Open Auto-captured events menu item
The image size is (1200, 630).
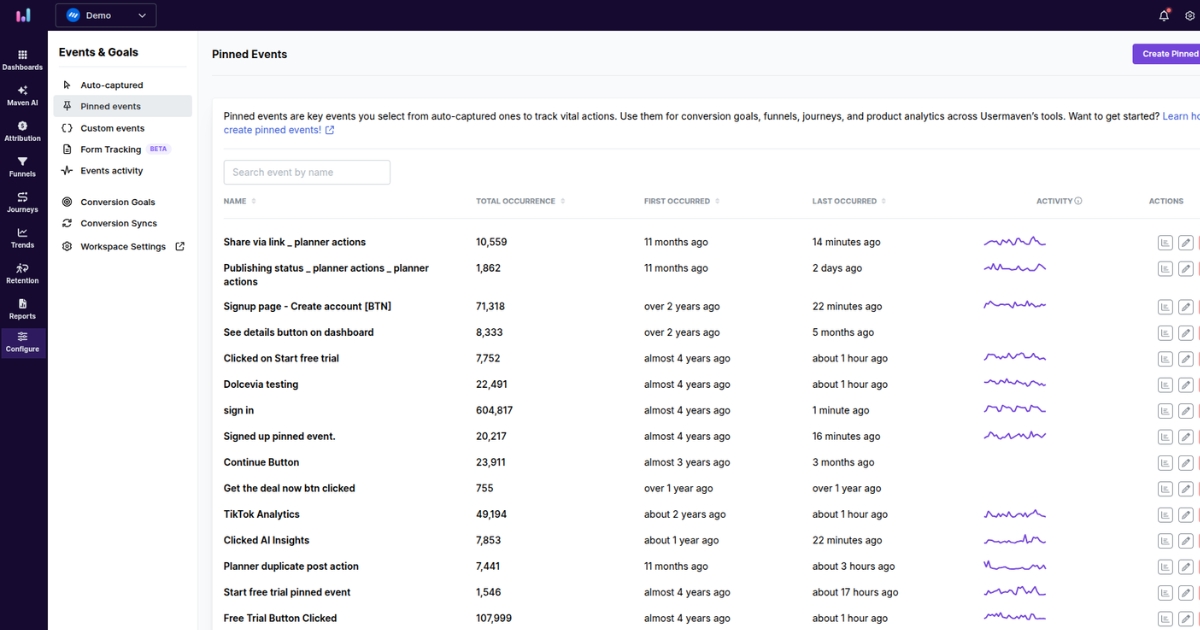122,85
